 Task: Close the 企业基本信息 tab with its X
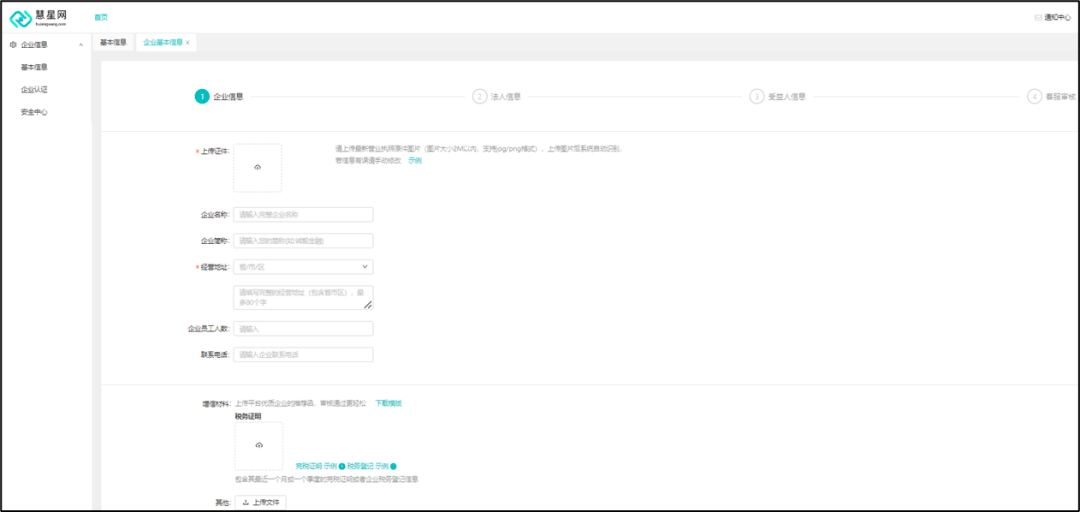188,43
